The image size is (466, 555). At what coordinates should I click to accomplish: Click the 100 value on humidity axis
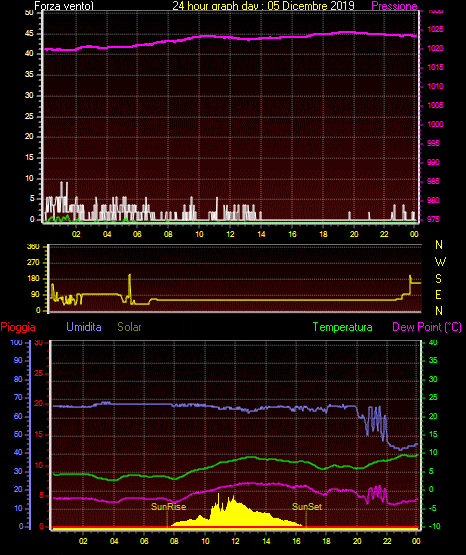click(16, 342)
